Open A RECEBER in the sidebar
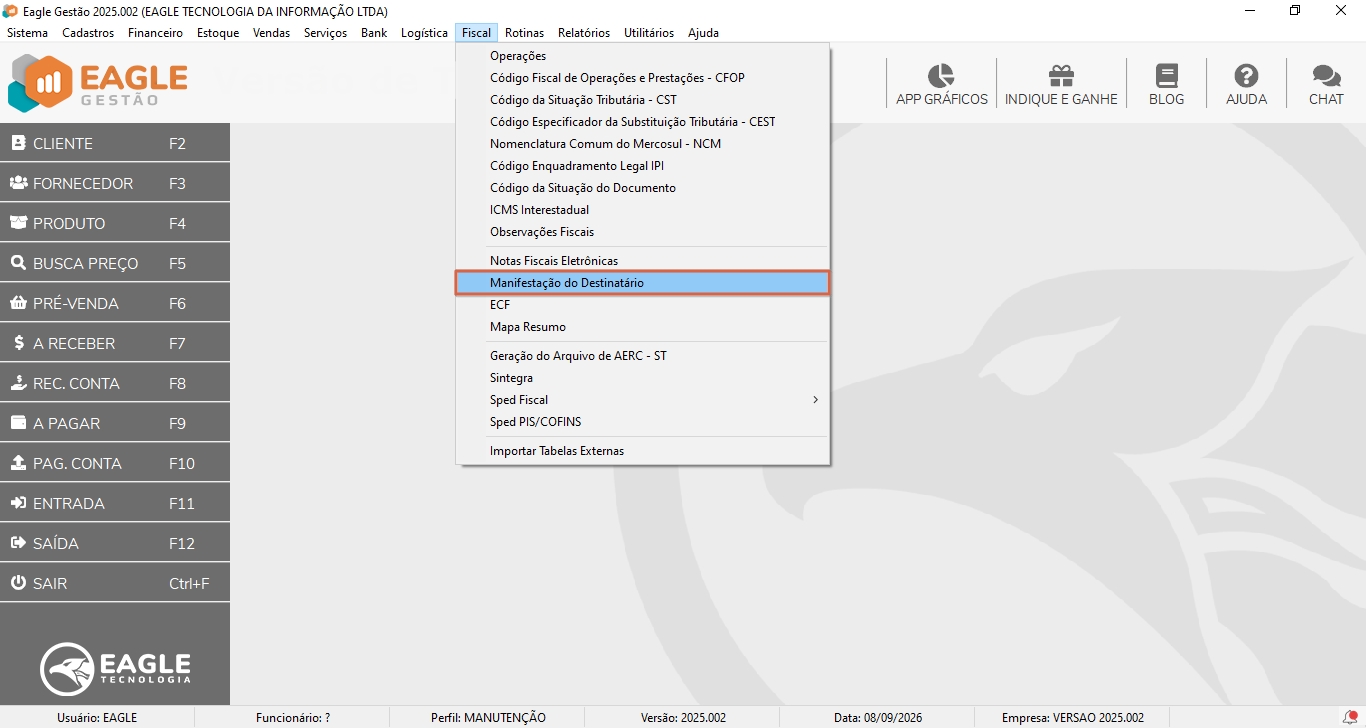The width and height of the screenshot is (1366, 728). (x=115, y=343)
